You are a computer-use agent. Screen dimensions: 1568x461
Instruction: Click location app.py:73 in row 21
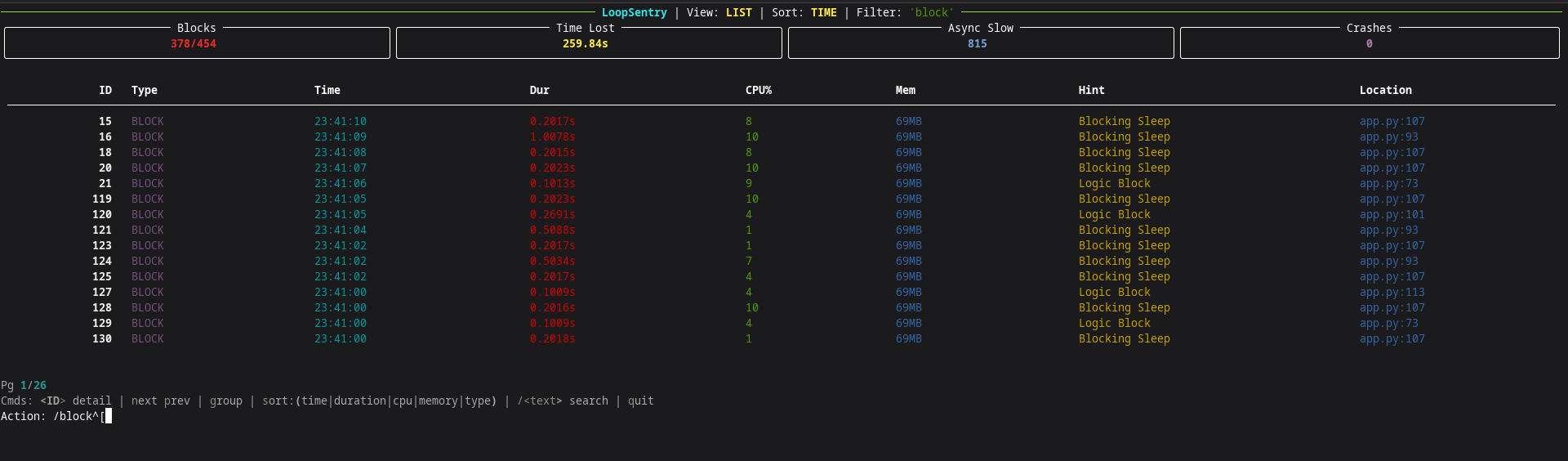pos(1389,184)
